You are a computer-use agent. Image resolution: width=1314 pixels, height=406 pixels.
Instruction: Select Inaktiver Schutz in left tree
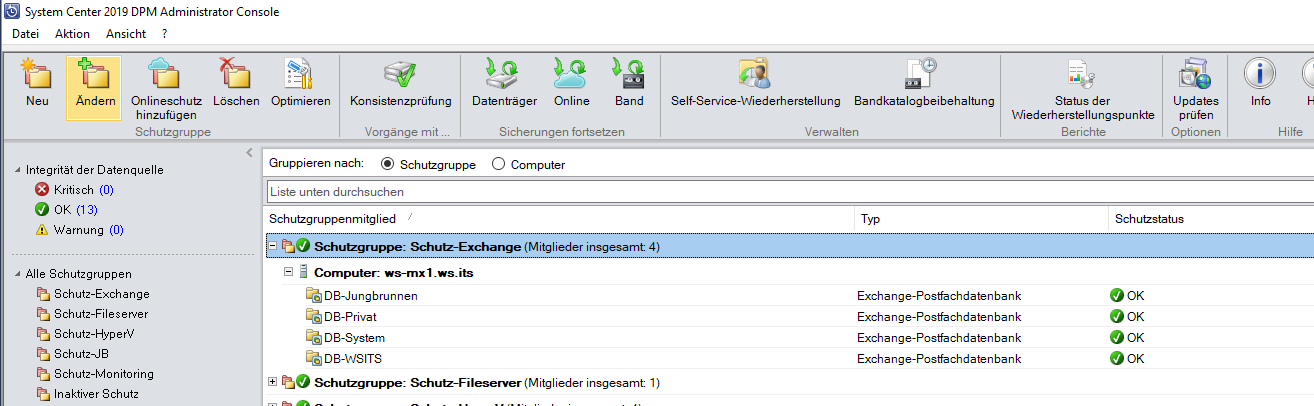pos(88,394)
